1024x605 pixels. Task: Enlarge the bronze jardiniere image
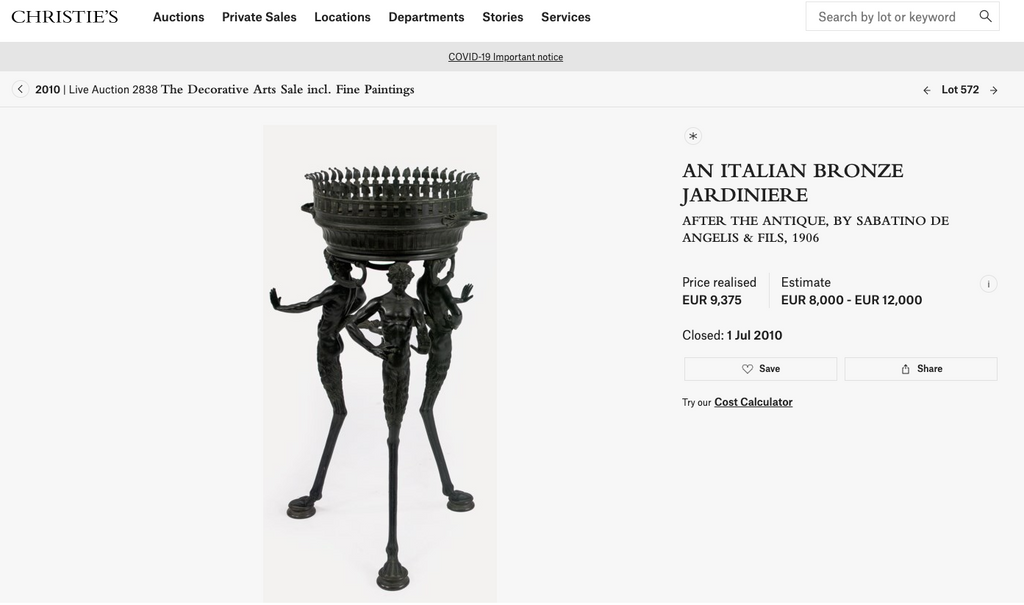[x=380, y=363]
